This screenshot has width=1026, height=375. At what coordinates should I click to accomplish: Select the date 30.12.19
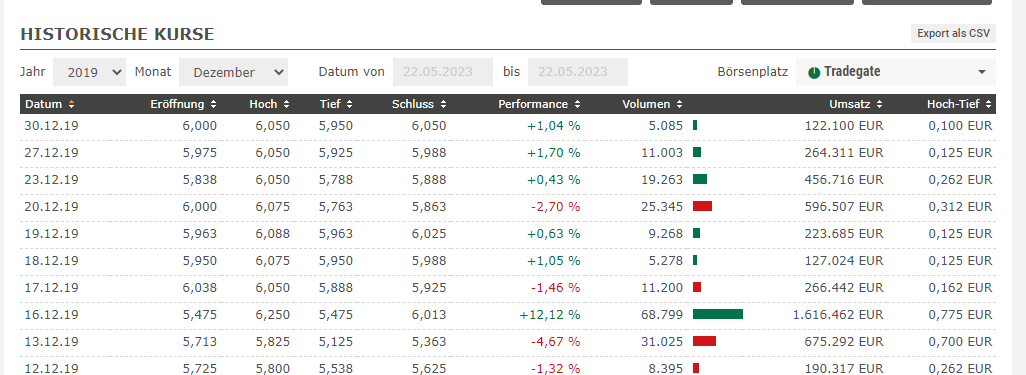click(x=52, y=126)
